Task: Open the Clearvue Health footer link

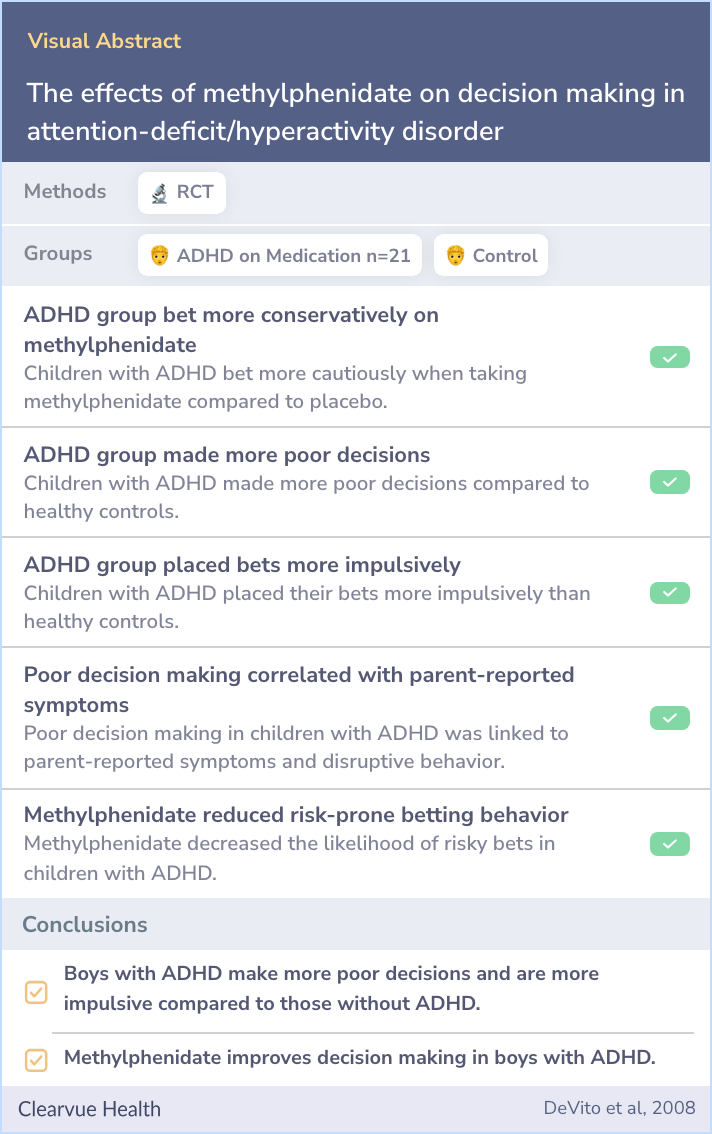Action: point(90,1109)
